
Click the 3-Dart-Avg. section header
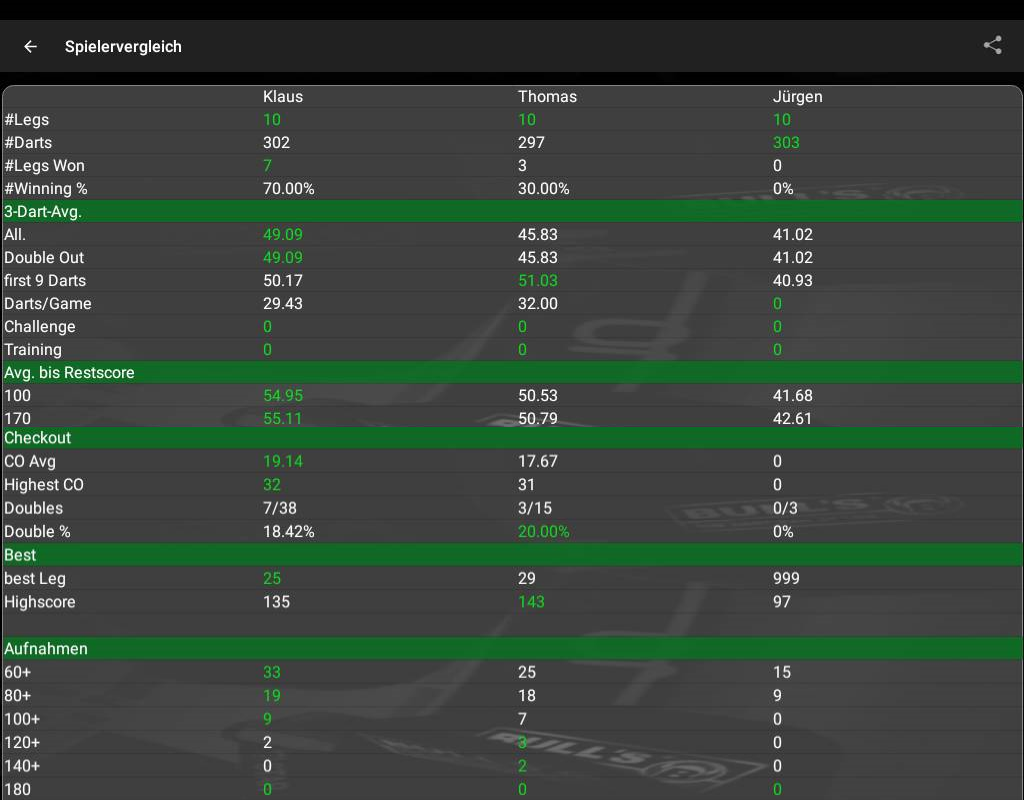click(x=43, y=212)
